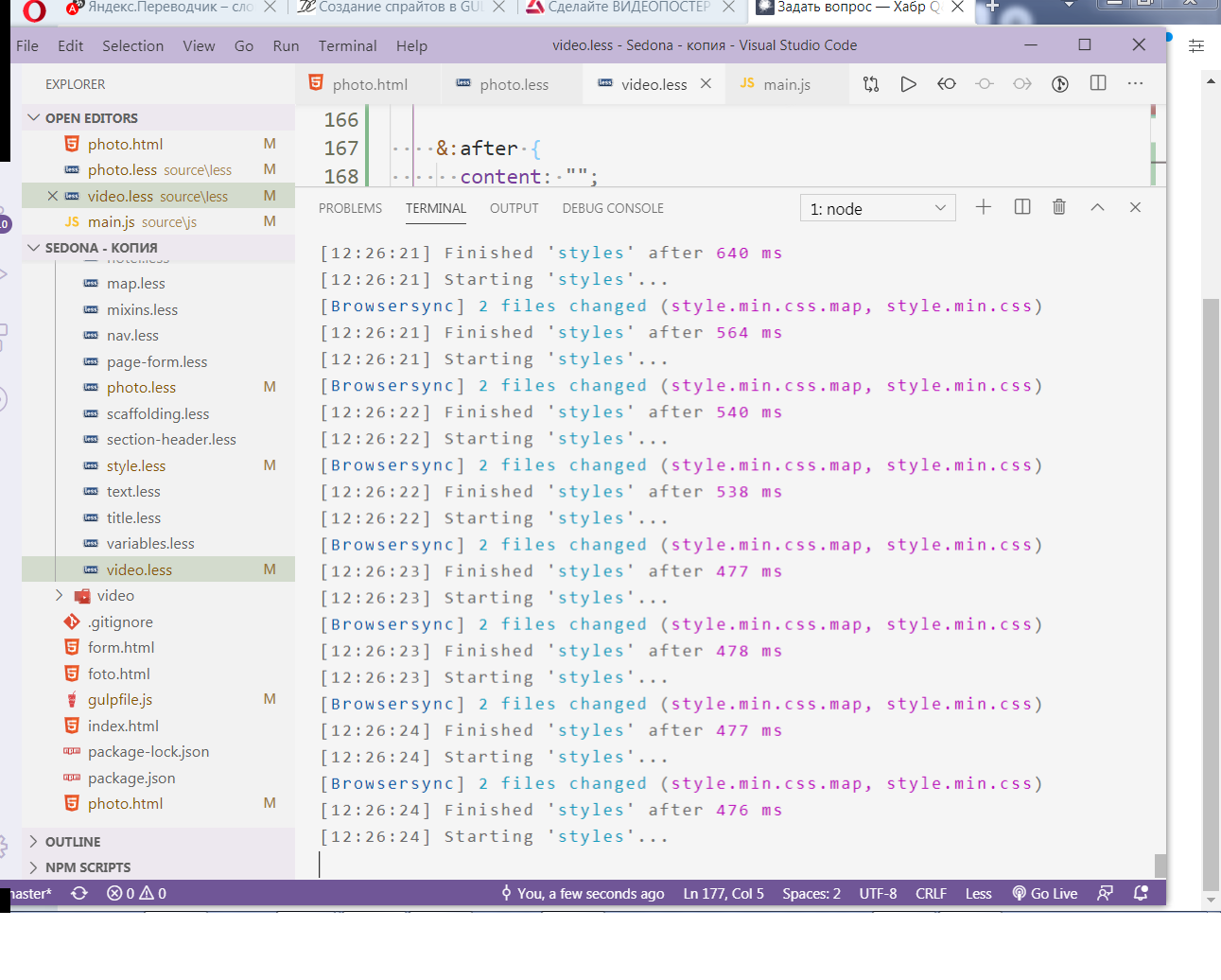Open the editor More Actions ellipsis
The height and width of the screenshot is (980, 1221).
[x=1136, y=83]
